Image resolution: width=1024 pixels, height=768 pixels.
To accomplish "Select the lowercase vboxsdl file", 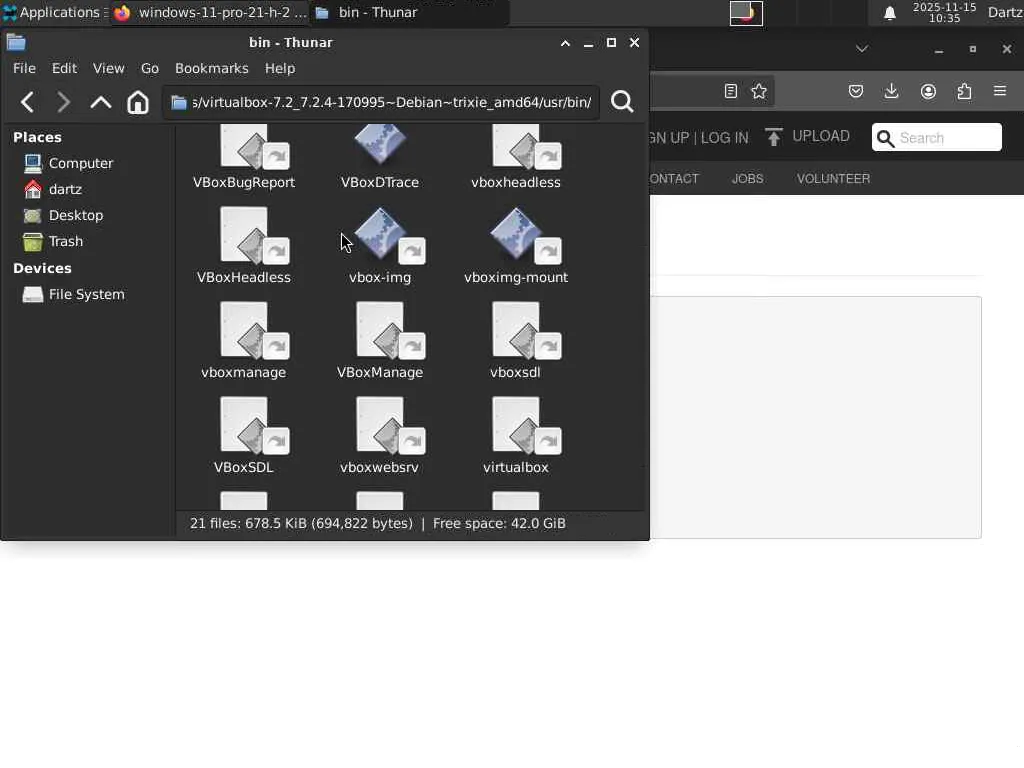I will 526,331.
